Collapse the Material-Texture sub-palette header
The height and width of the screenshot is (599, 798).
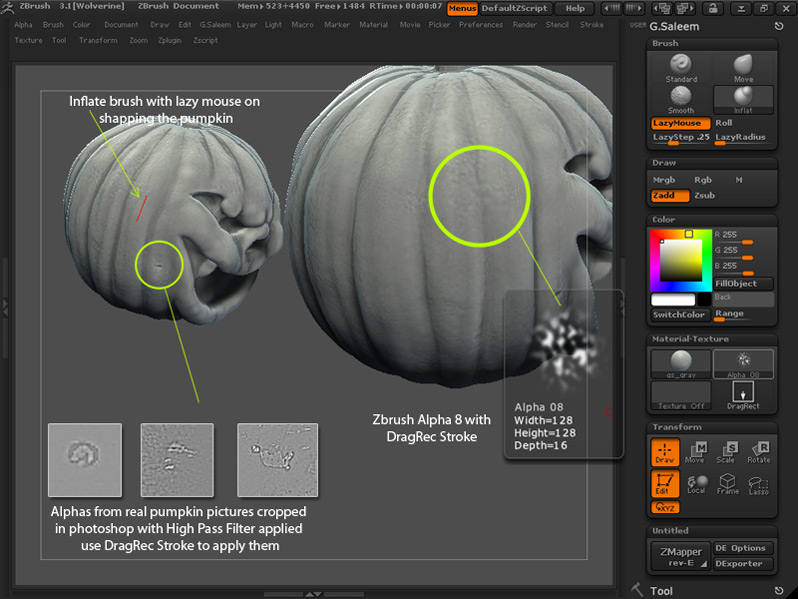[712, 339]
